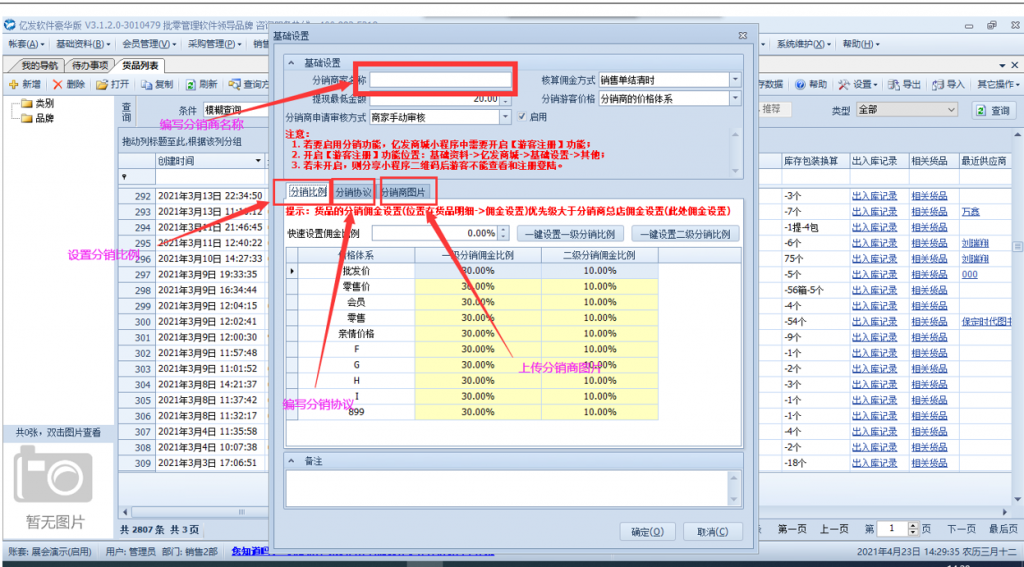The height and width of the screenshot is (567, 1024).
Task: Open the 类型 全部 combo box
Action: tap(906, 110)
